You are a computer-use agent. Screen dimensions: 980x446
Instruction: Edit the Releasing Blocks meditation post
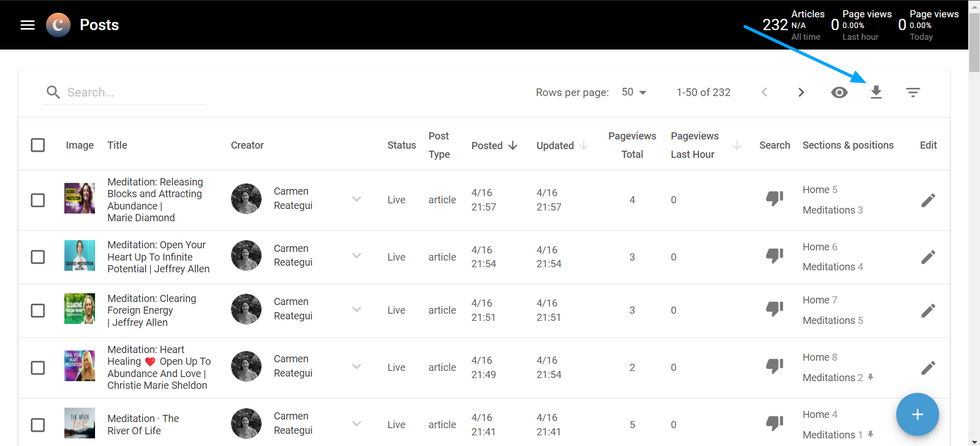[928, 200]
